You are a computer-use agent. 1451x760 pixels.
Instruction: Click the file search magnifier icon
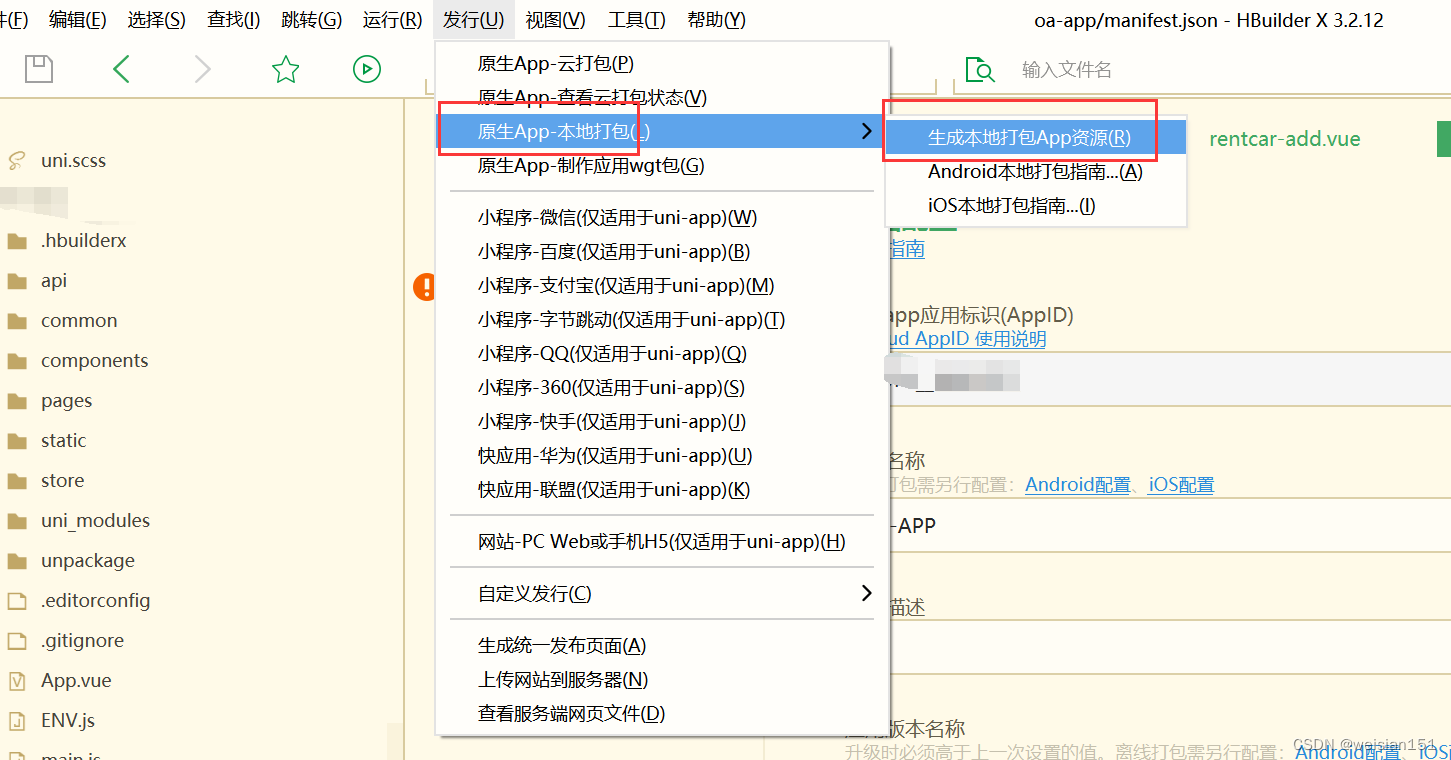point(980,70)
